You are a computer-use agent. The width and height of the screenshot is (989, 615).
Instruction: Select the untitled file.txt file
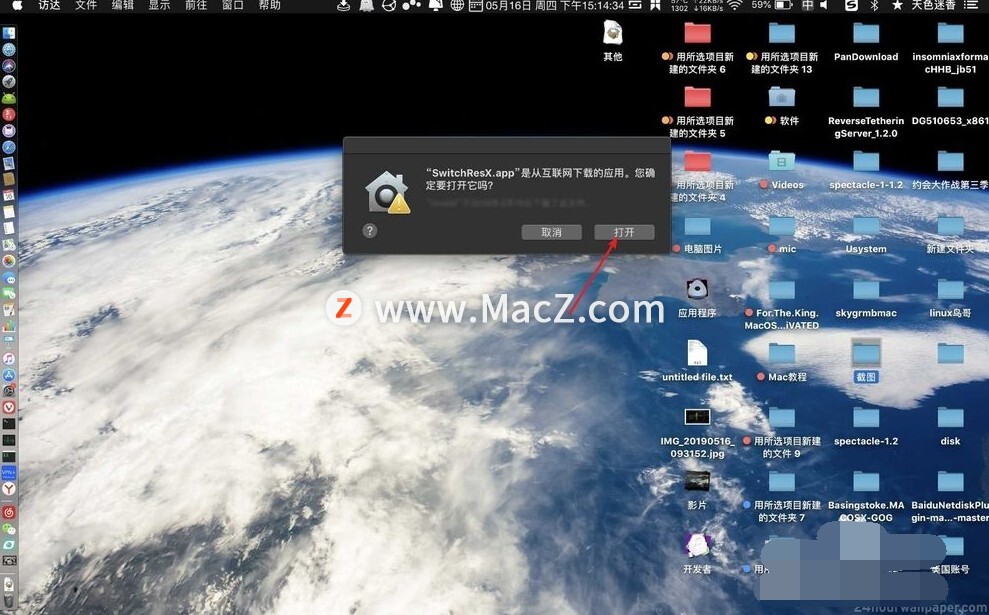pyautogui.click(x=697, y=361)
